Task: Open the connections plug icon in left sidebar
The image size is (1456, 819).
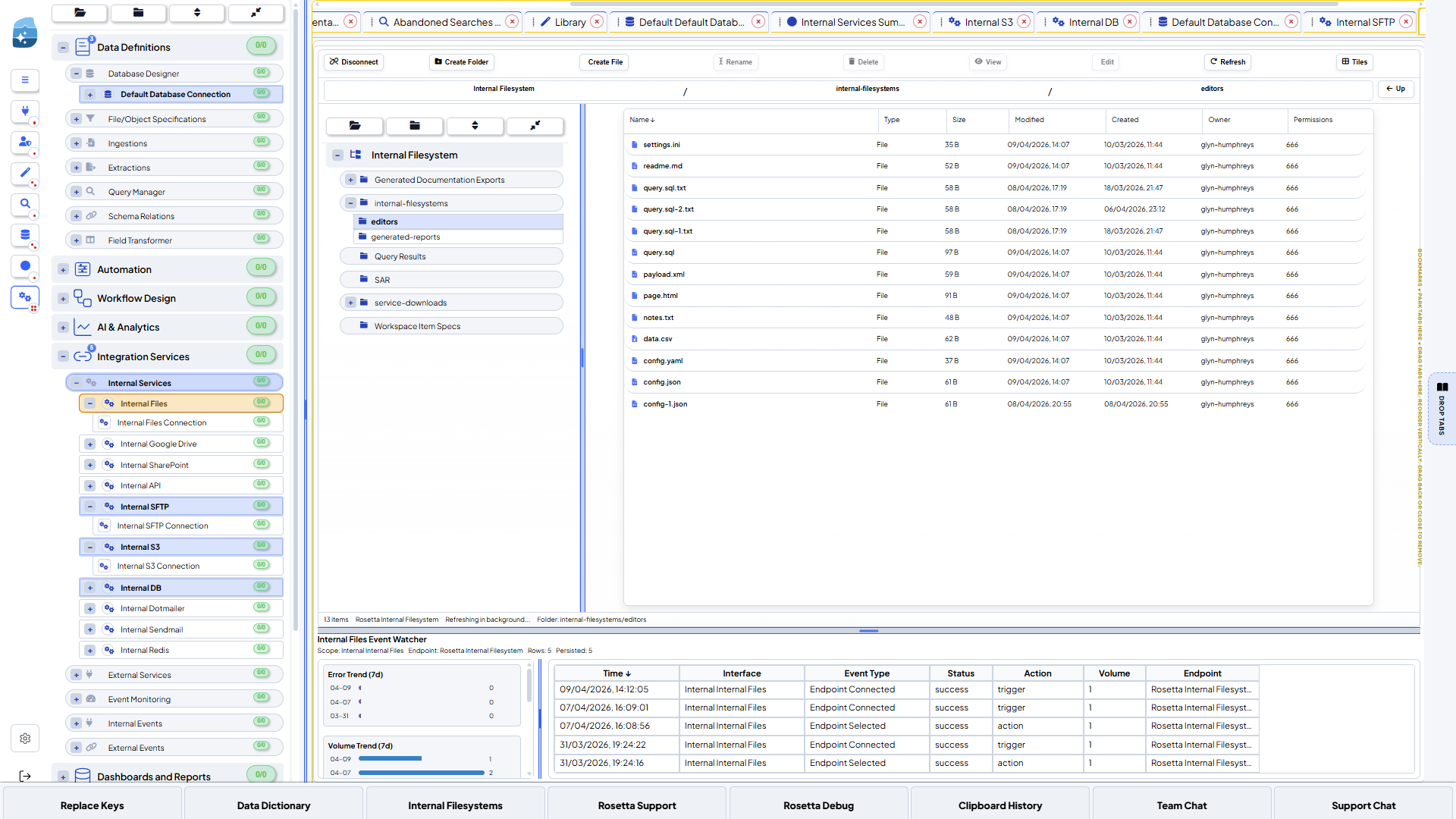Action: tap(25, 112)
